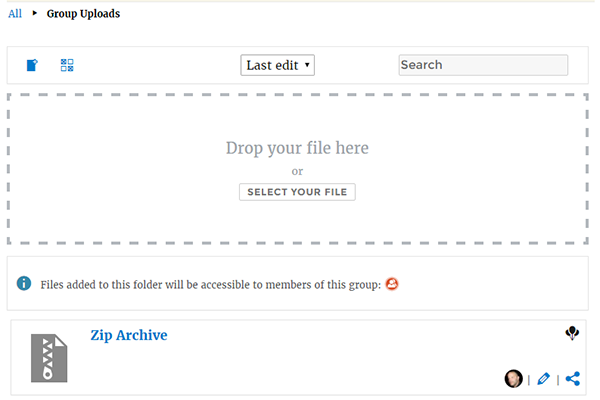Open the Zip Archive file link
600x400 pixels.
pos(128,335)
